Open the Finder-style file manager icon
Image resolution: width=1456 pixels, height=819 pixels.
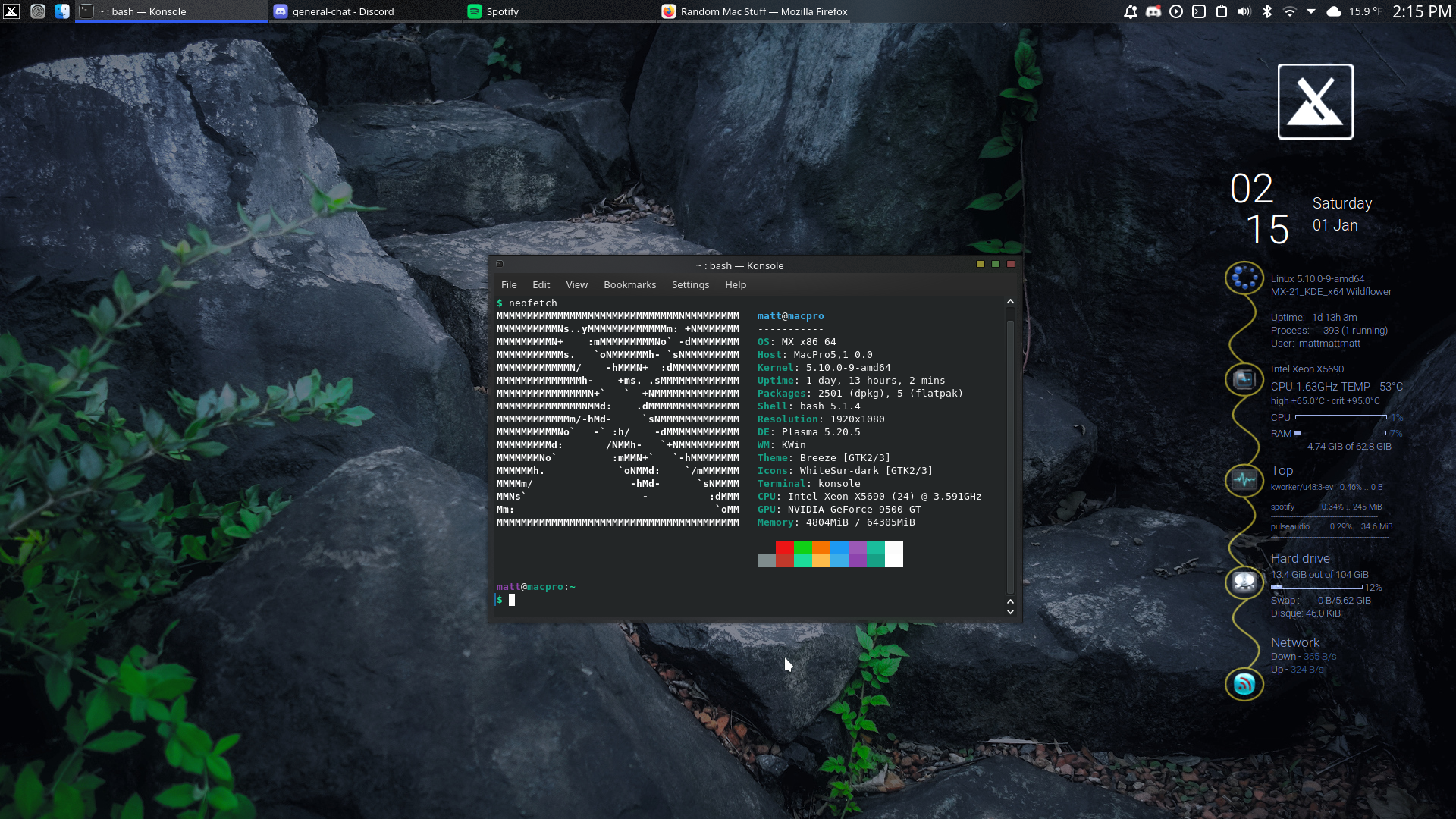point(62,11)
